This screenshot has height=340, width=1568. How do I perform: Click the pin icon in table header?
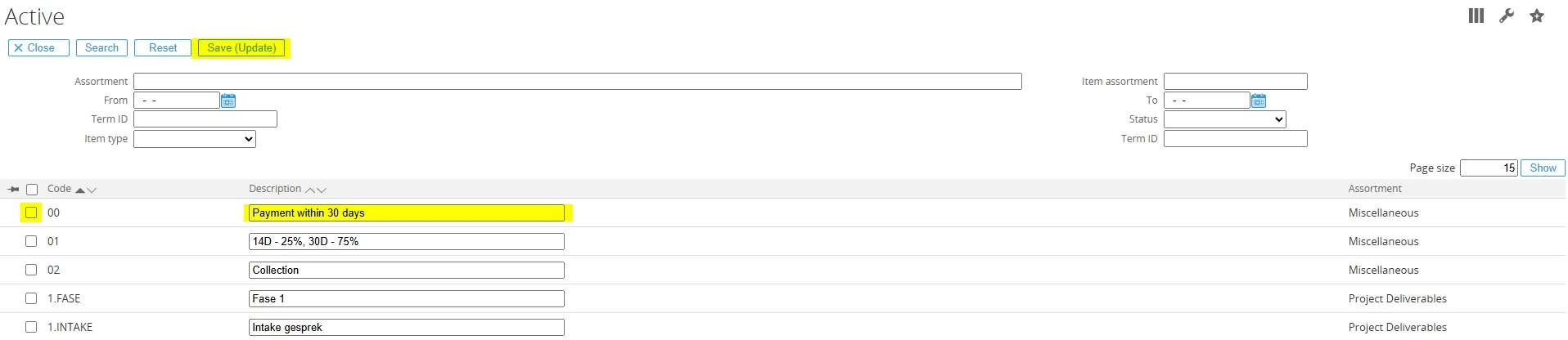(14, 190)
